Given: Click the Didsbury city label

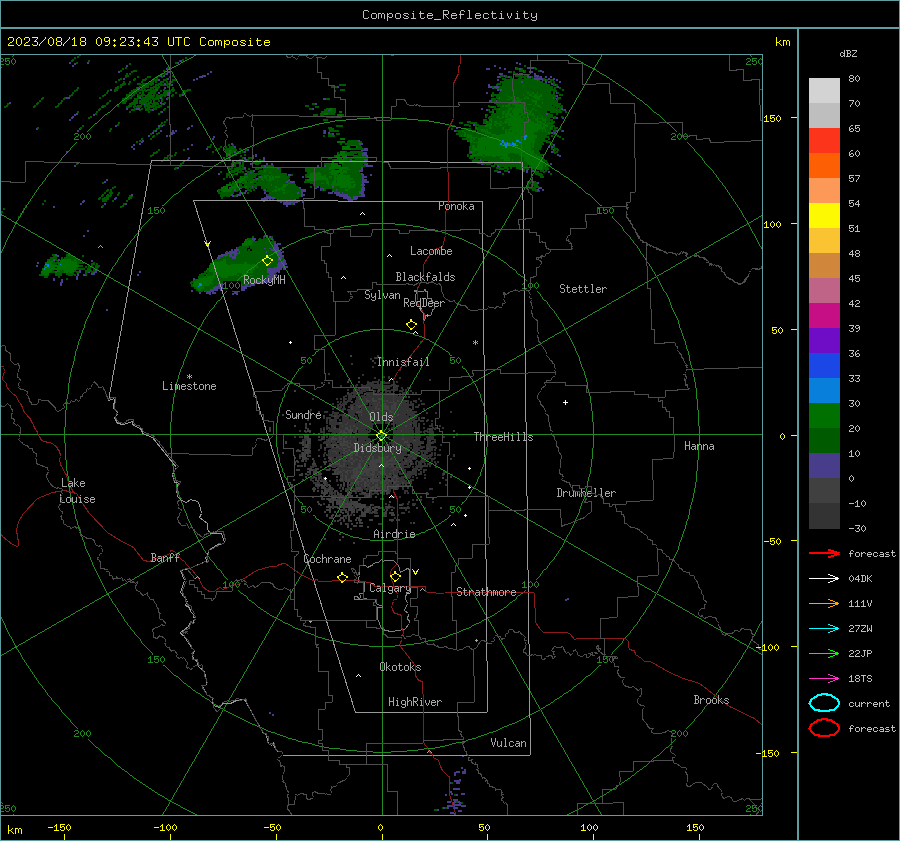Looking at the screenshot, I should click(377, 448).
